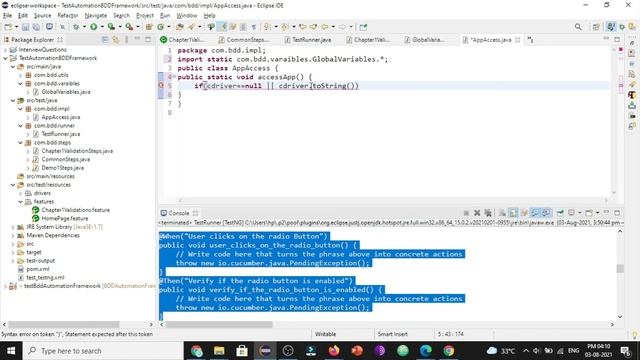Click the Console Terminate stop icon
The image size is (640, 360).
click(x=466, y=213)
